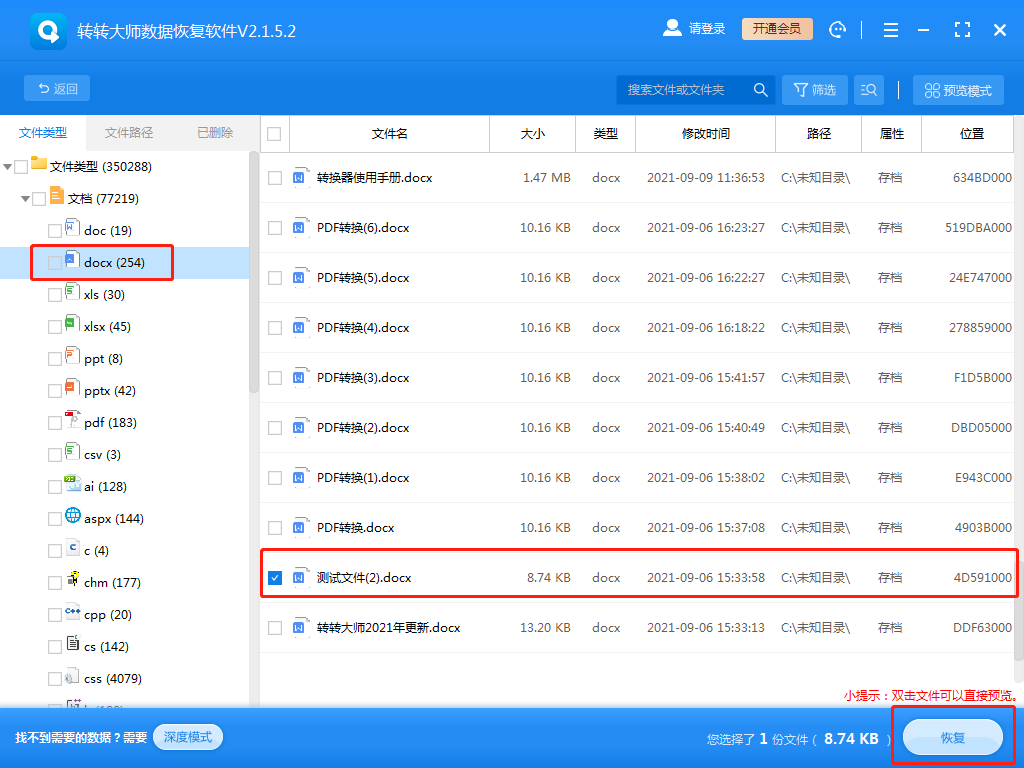
Task: Click the 类型 column header
Action: click(x=605, y=134)
